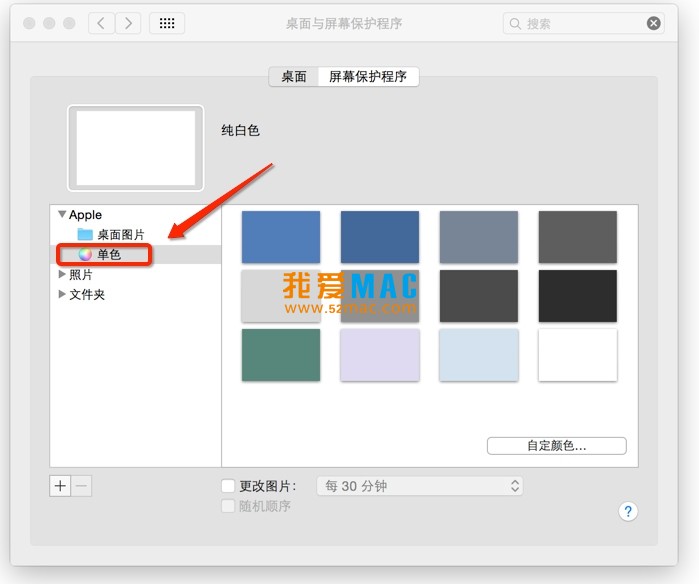The height and width of the screenshot is (584, 699).
Task: Toggle the 随机顺序 checkbox
Action: pos(228,506)
